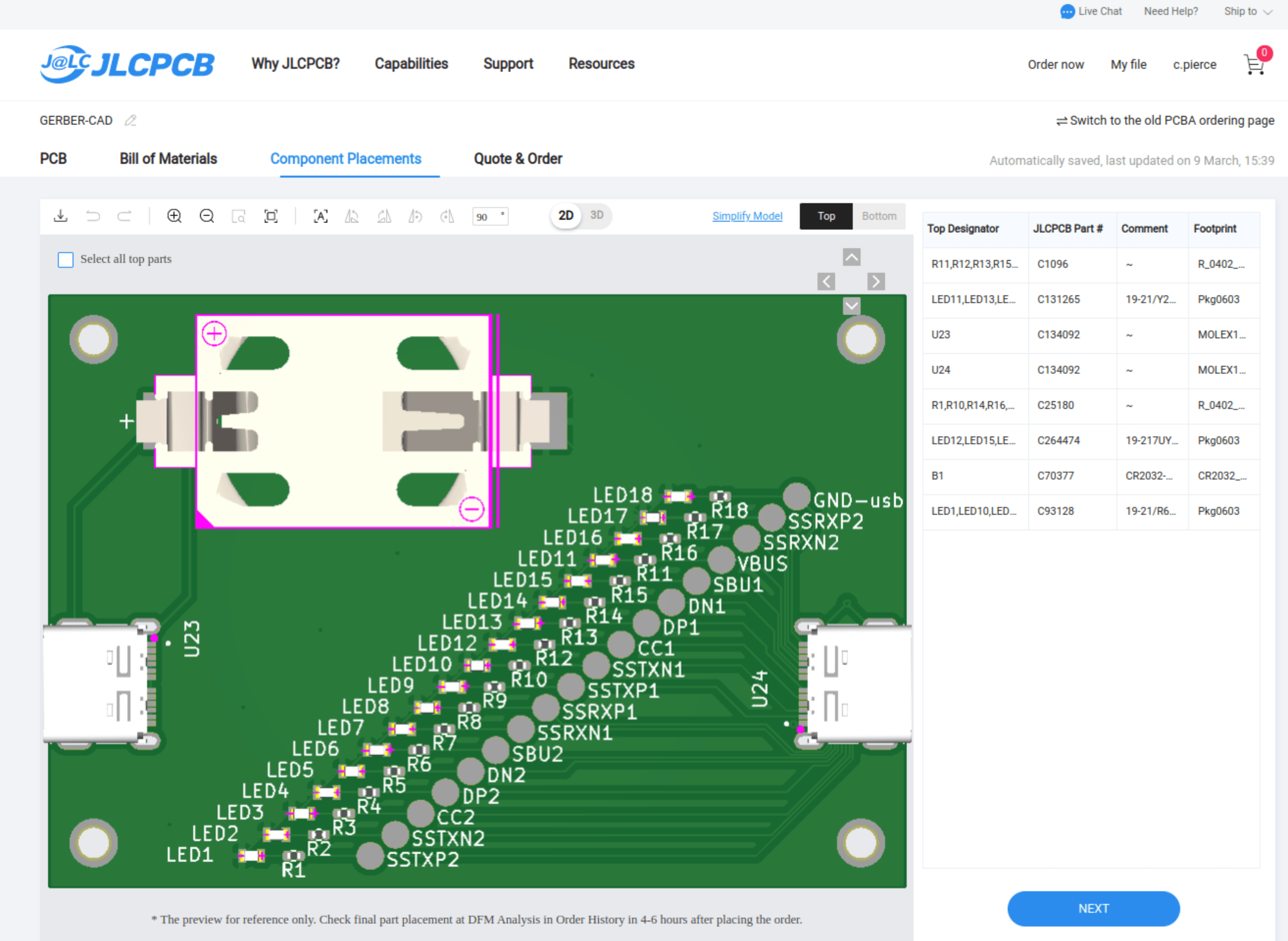
Task: Enable Select all top parts checkbox
Action: 66,259
